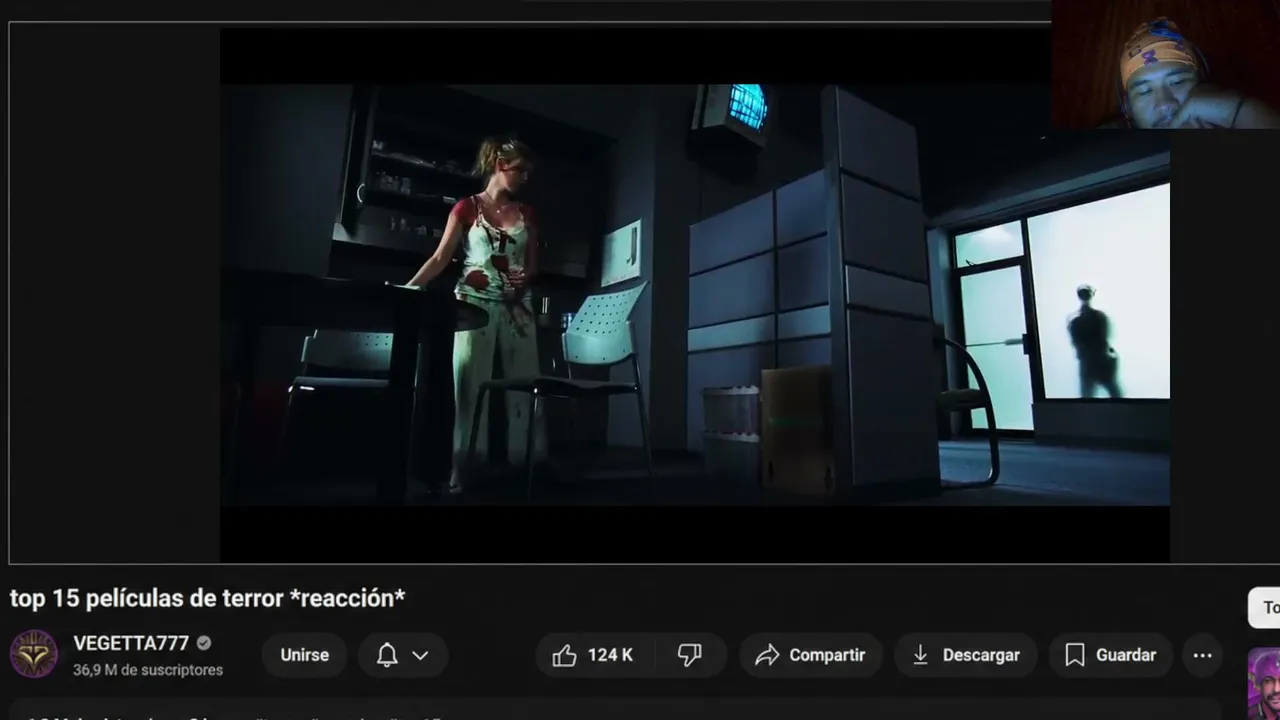Dislike the video with thumbs-down
1280x720 pixels.
689,655
